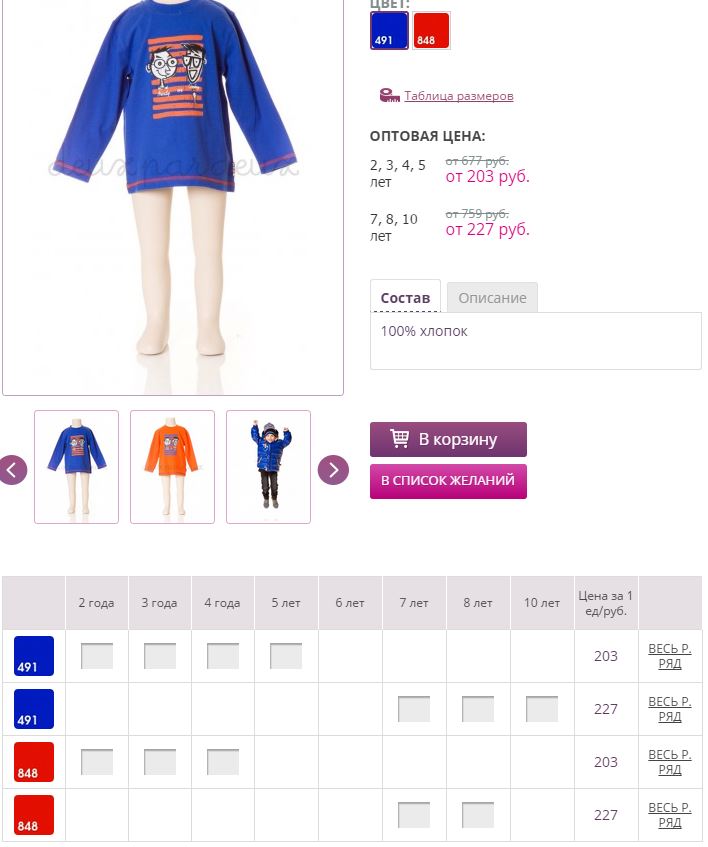The height and width of the screenshot is (847, 708).
Task: Click ВЕСЬ Р. РЯД in first row
Action: pyautogui.click(x=670, y=656)
